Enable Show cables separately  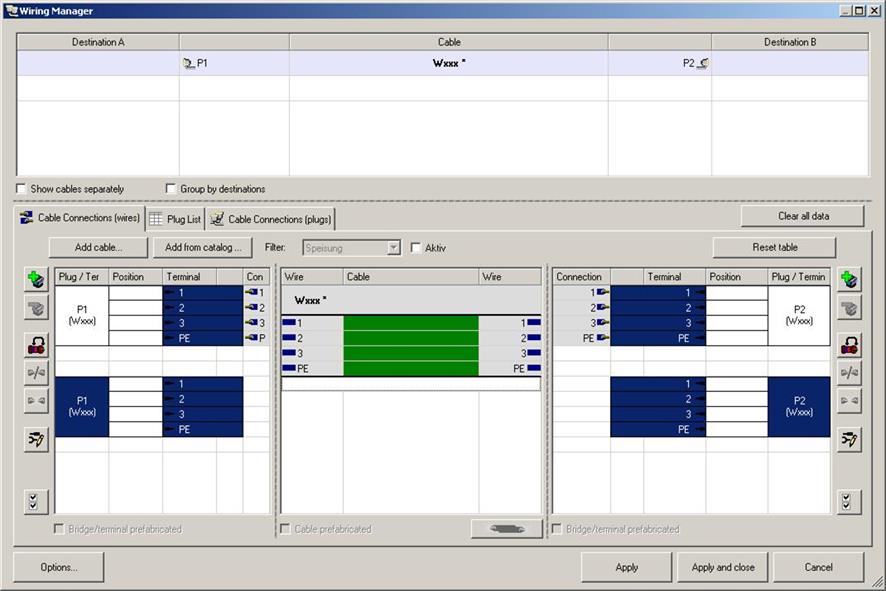point(21,189)
